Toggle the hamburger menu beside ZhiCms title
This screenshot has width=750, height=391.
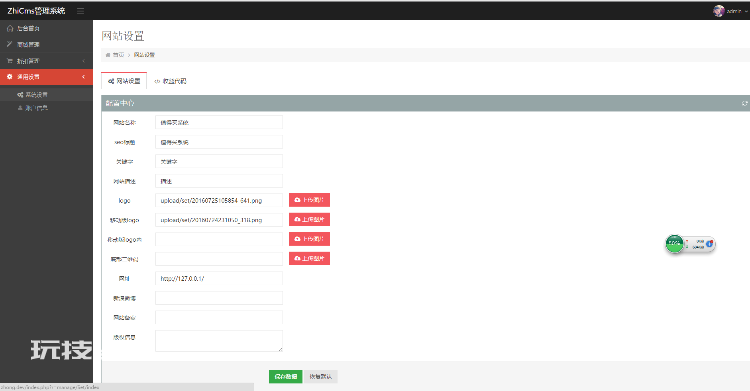(80, 11)
